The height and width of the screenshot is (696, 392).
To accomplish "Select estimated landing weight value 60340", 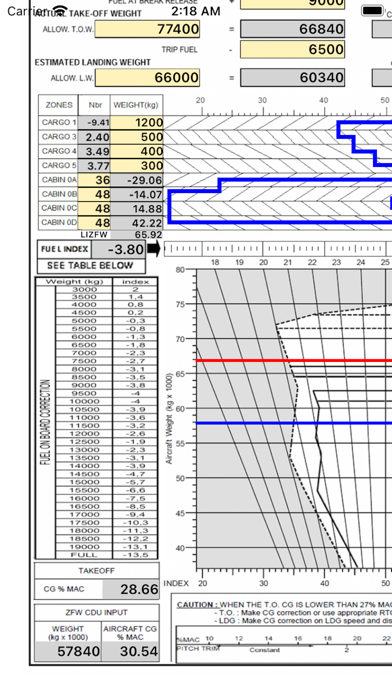I will [293, 78].
